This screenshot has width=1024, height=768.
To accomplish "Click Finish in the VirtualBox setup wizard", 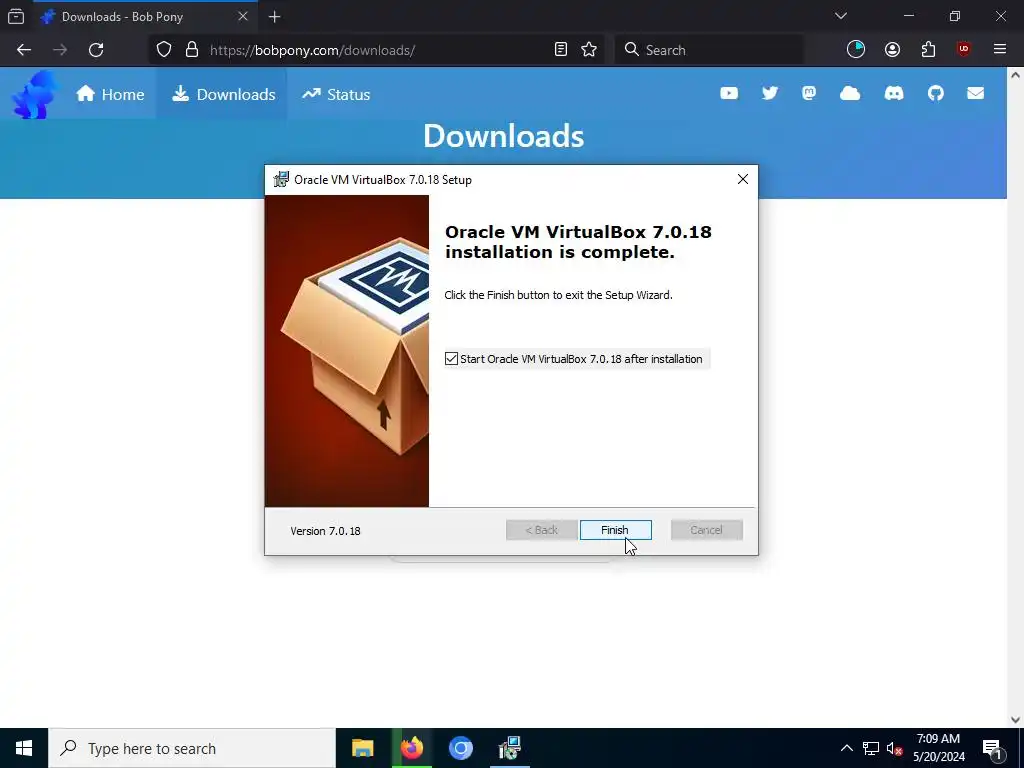I will tap(615, 530).
